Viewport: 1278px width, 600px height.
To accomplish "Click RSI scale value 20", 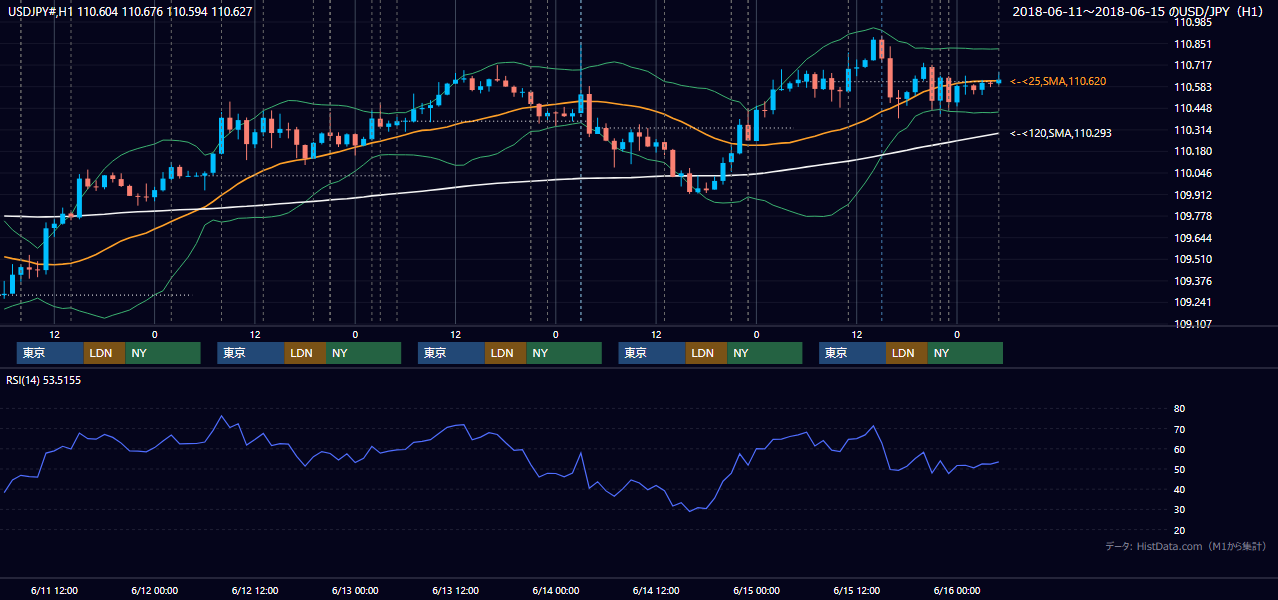I will pos(1179,530).
